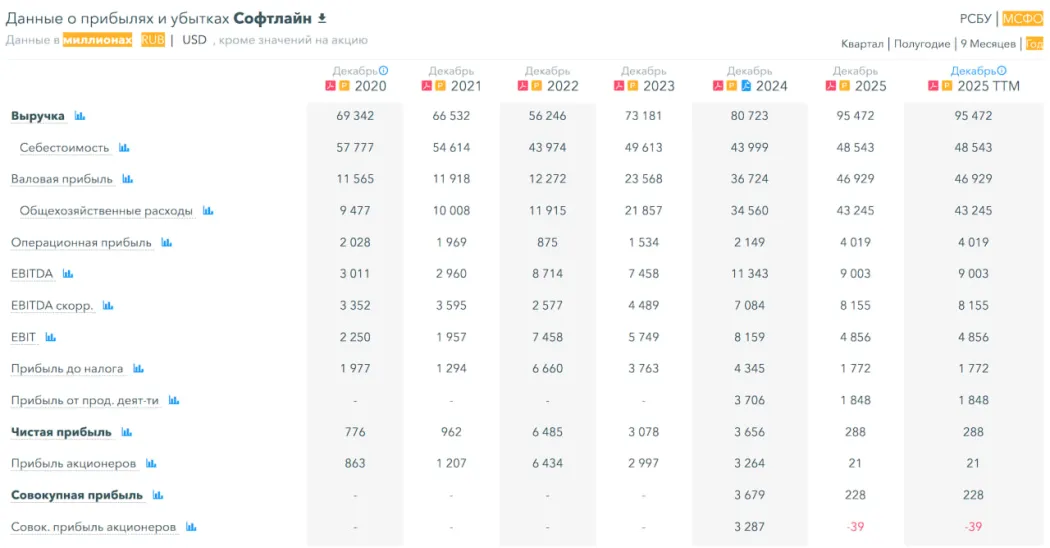1050x548 pixels.
Task: Open the 2020 PDF report icon
Action: coord(330,86)
